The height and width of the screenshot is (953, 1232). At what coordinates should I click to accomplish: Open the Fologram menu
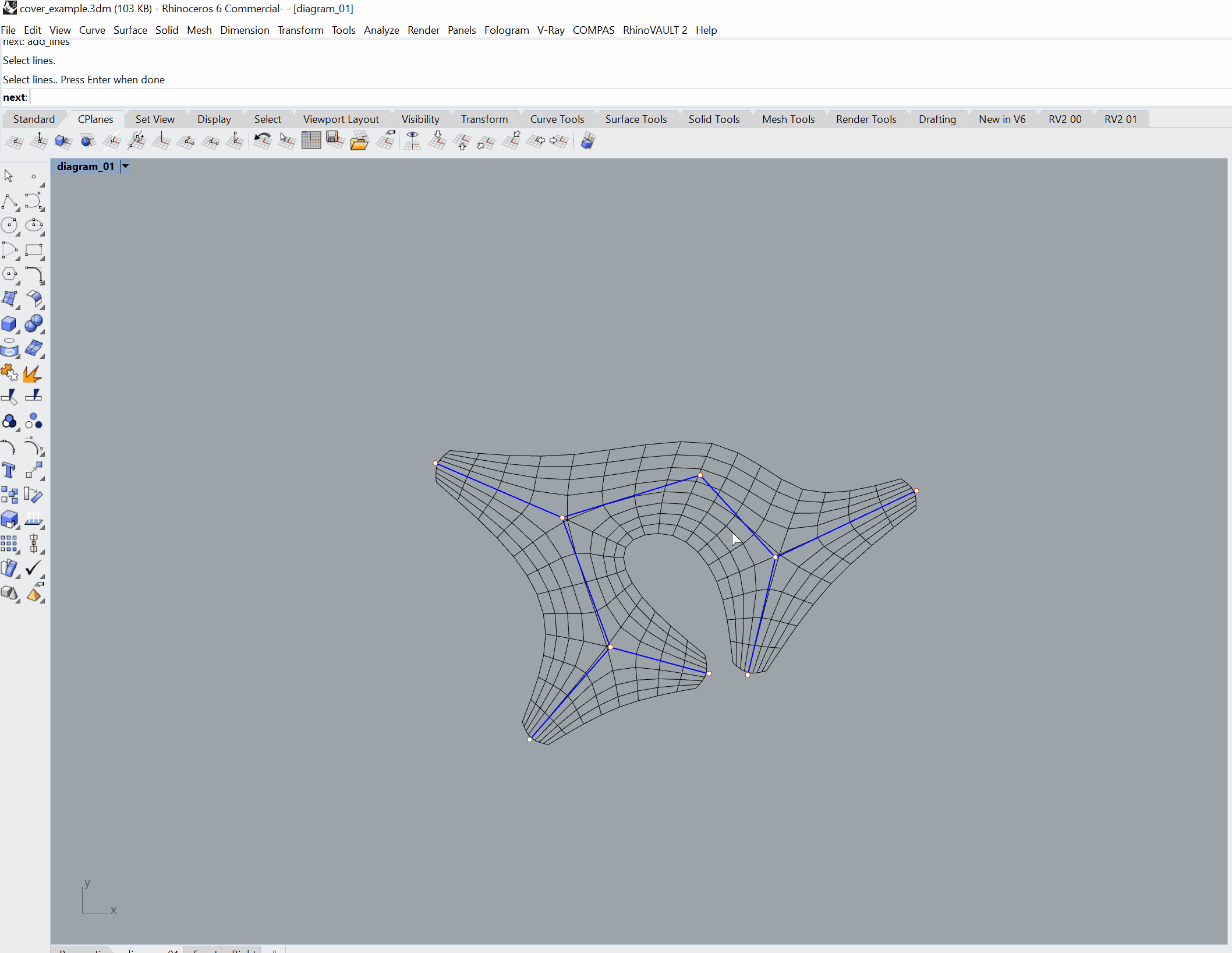[x=507, y=30]
